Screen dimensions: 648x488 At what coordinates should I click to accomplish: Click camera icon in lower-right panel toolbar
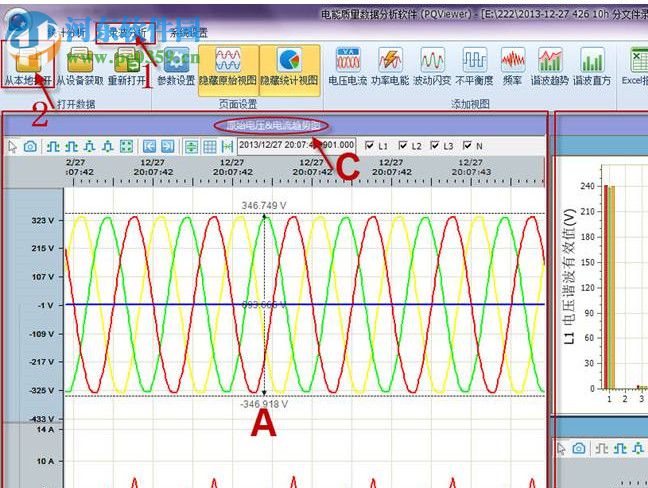(x=579, y=449)
